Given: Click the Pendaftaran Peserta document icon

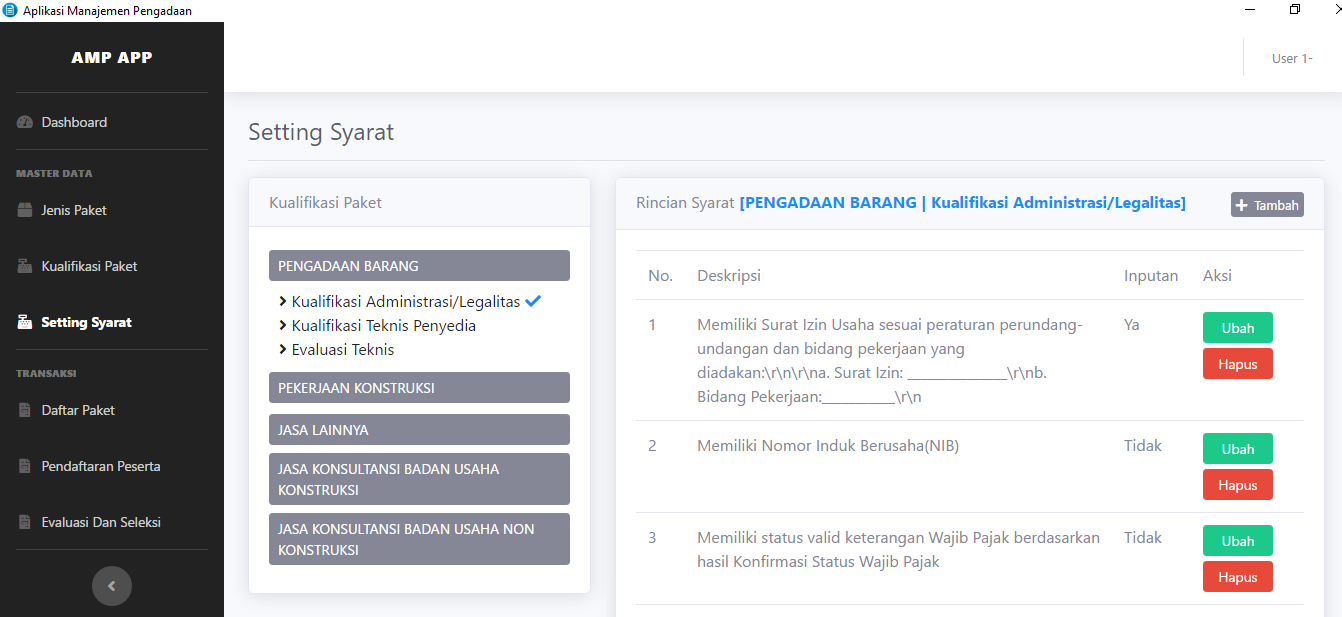Looking at the screenshot, I should click(x=25, y=466).
